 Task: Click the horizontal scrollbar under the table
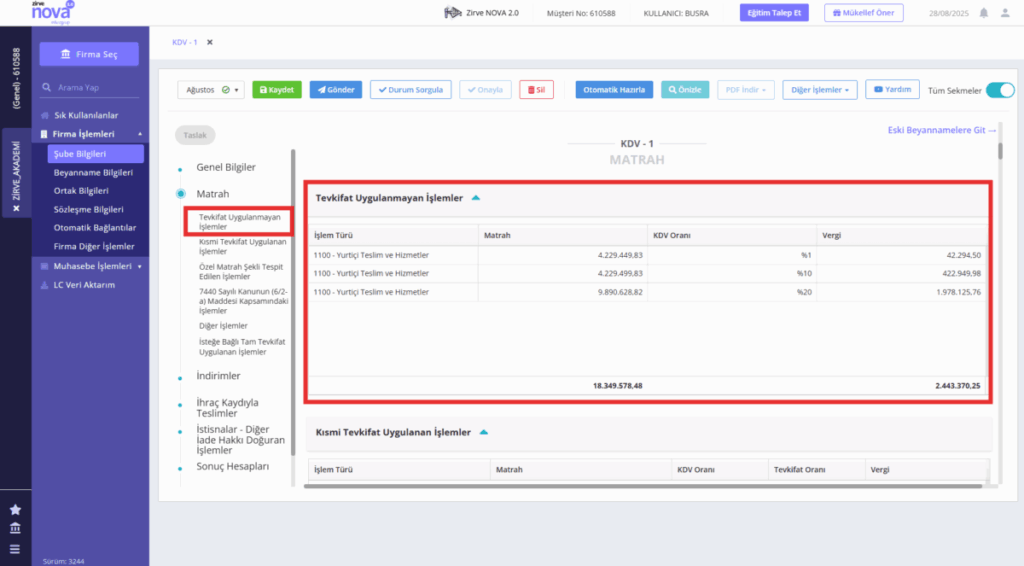point(643,486)
